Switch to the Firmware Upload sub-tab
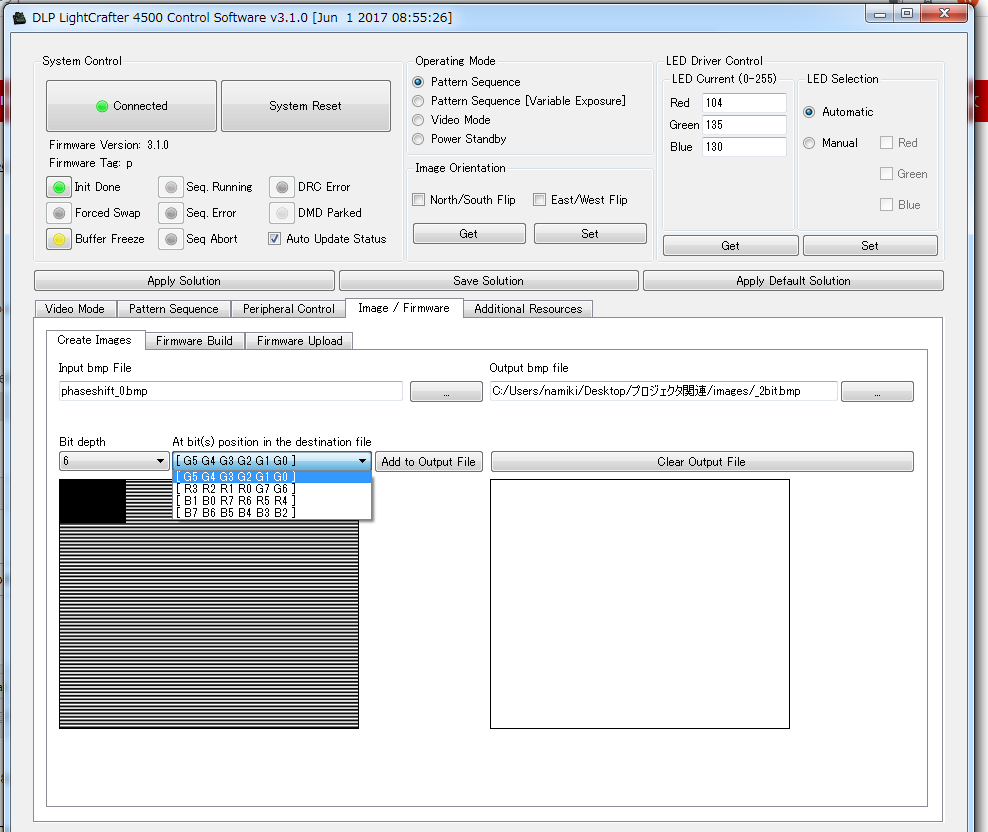Screen dimensions: 988x832 click(x=299, y=341)
